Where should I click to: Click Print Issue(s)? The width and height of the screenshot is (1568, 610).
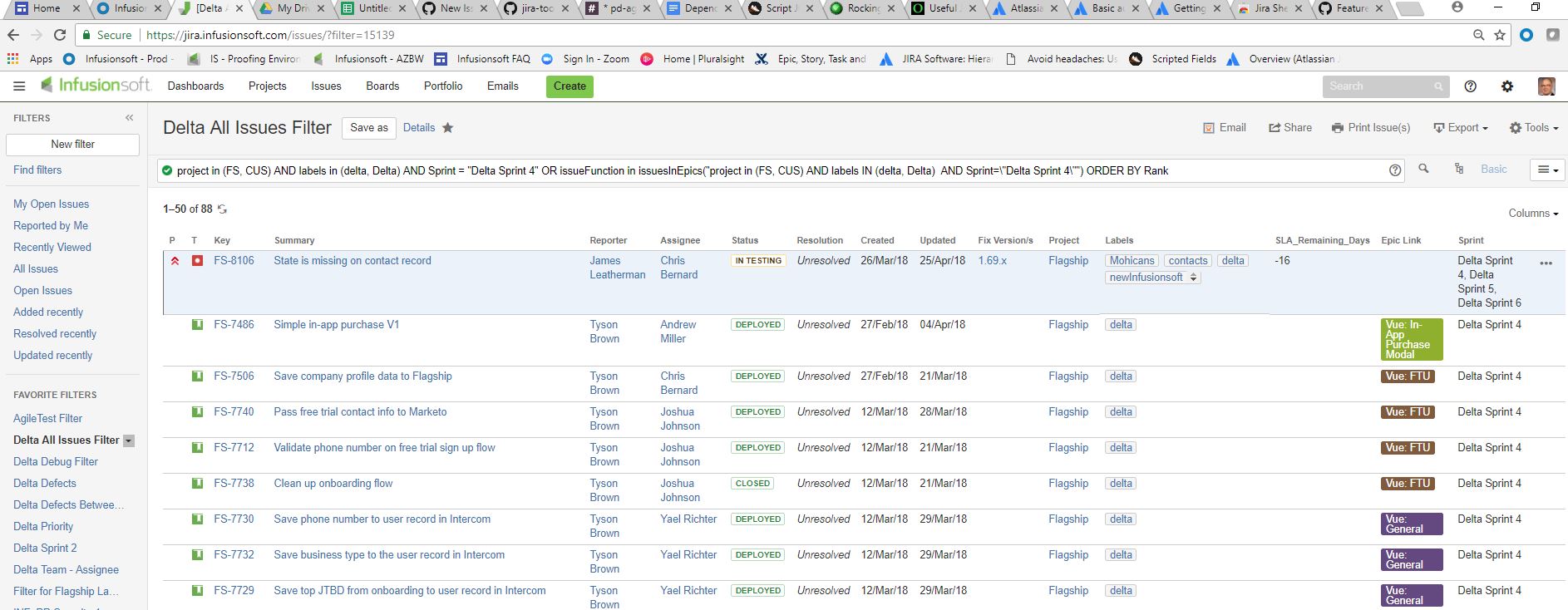tap(1371, 128)
